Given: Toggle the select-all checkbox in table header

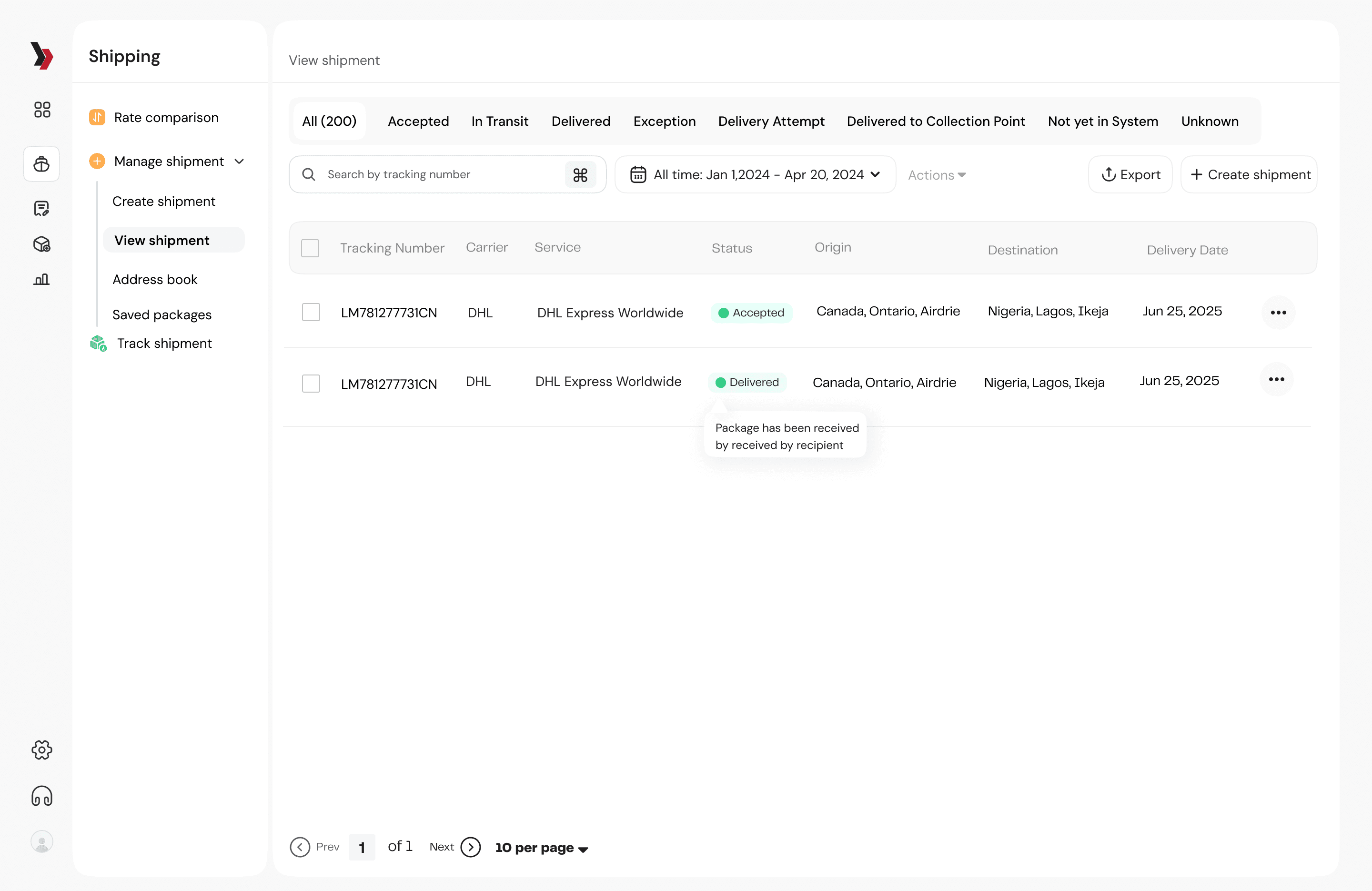Looking at the screenshot, I should [x=310, y=248].
